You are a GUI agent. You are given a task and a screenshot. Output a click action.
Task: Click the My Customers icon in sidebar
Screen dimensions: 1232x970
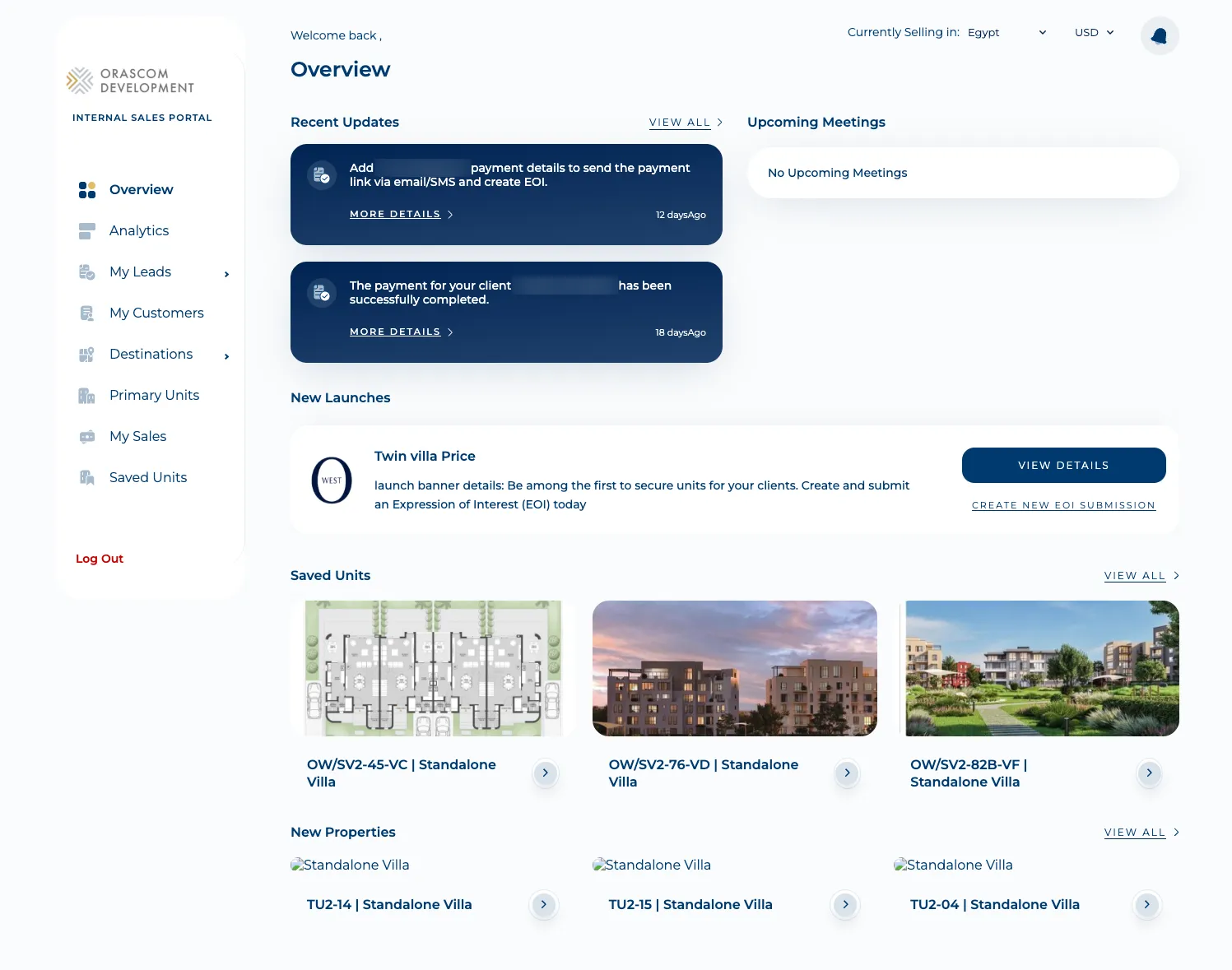coord(87,313)
